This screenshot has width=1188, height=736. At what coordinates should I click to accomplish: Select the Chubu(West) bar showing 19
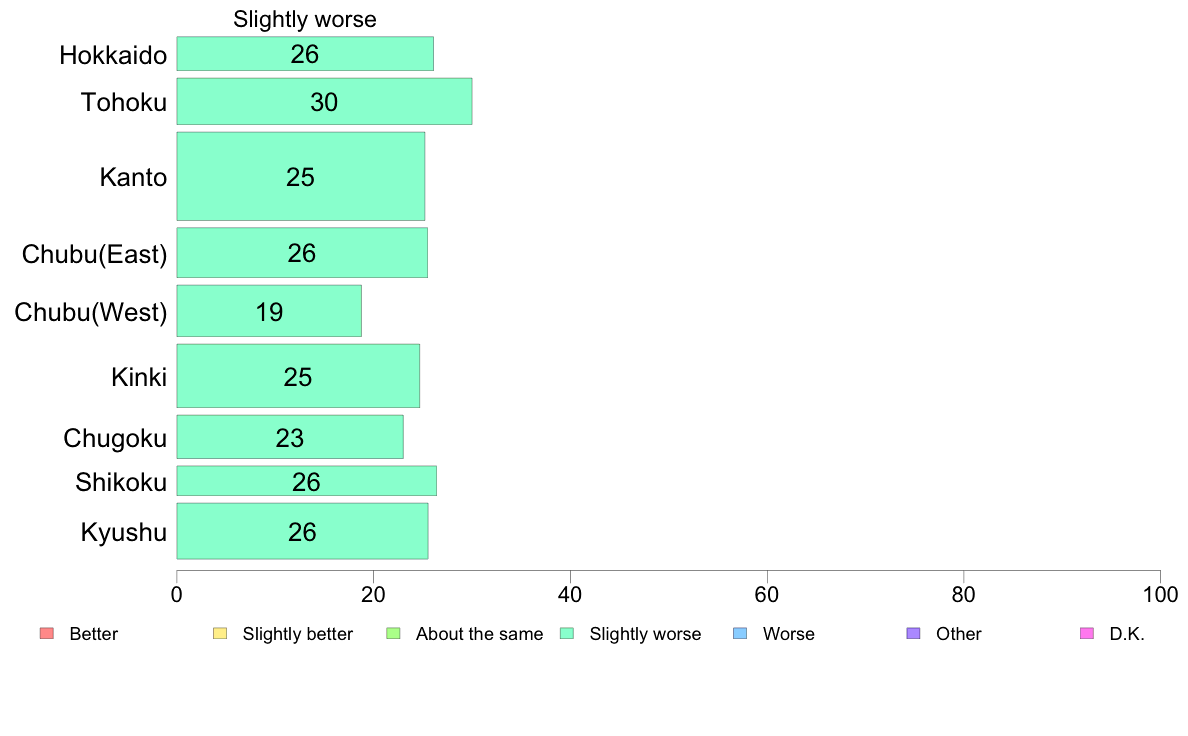(x=269, y=311)
